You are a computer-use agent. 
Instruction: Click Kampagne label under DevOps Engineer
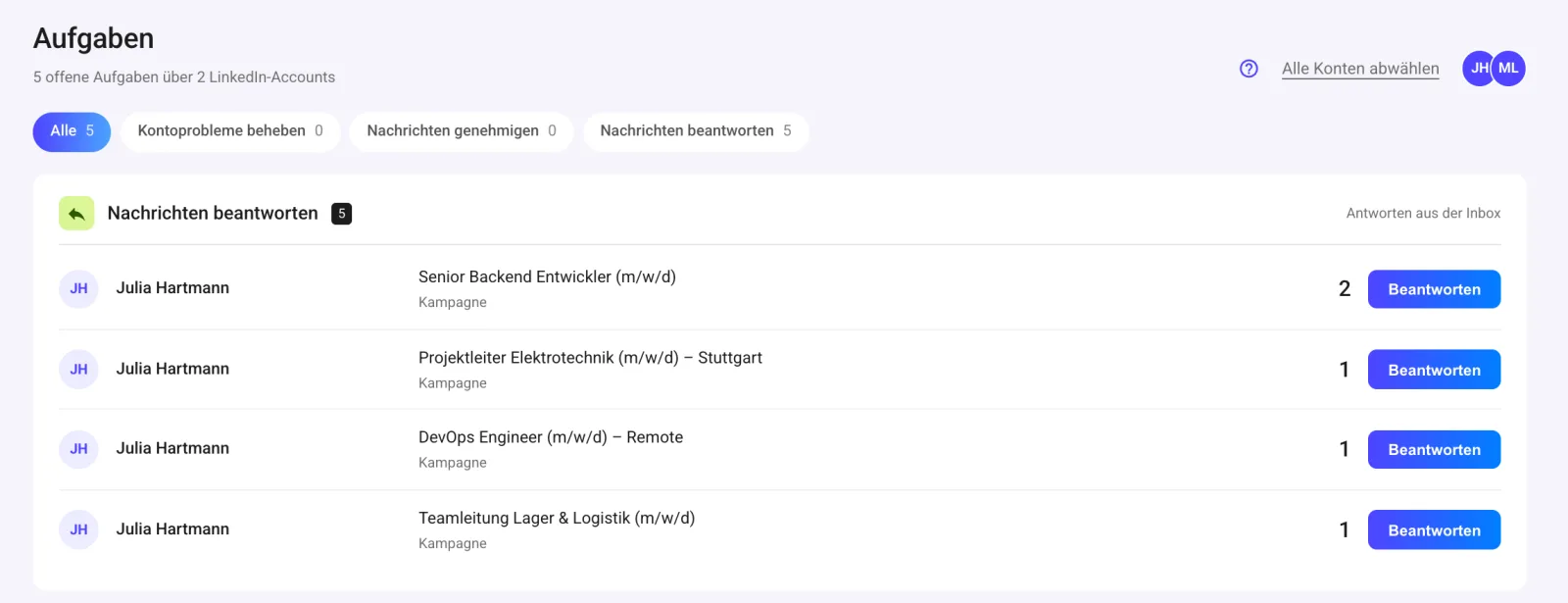pos(453,463)
